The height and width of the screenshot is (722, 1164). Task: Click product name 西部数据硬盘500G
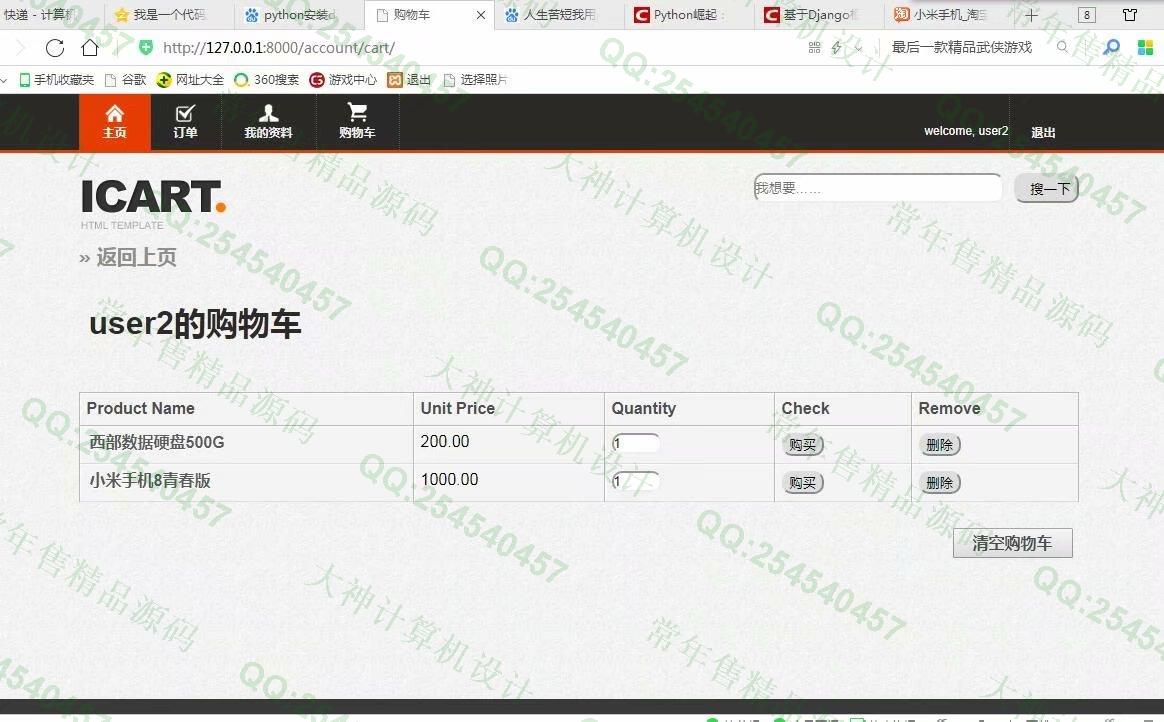(x=157, y=442)
